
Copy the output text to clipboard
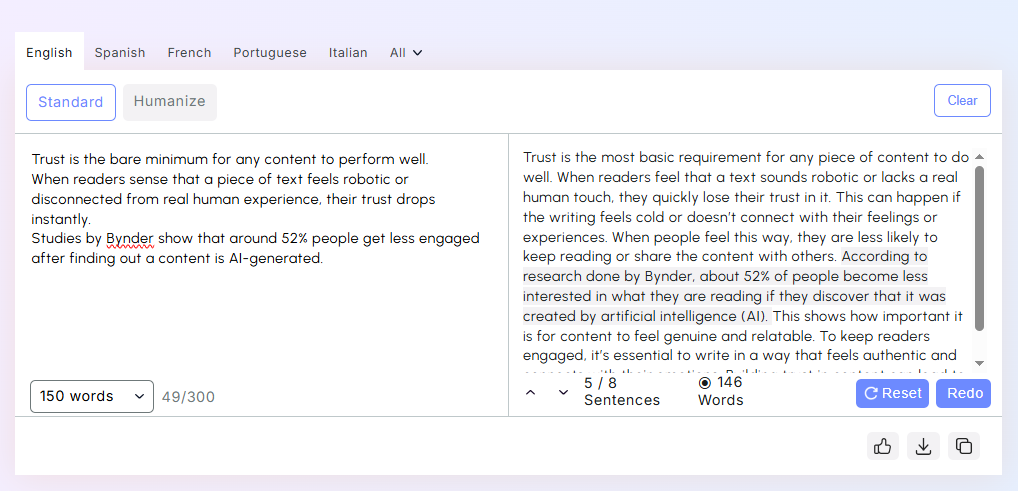coord(964,446)
